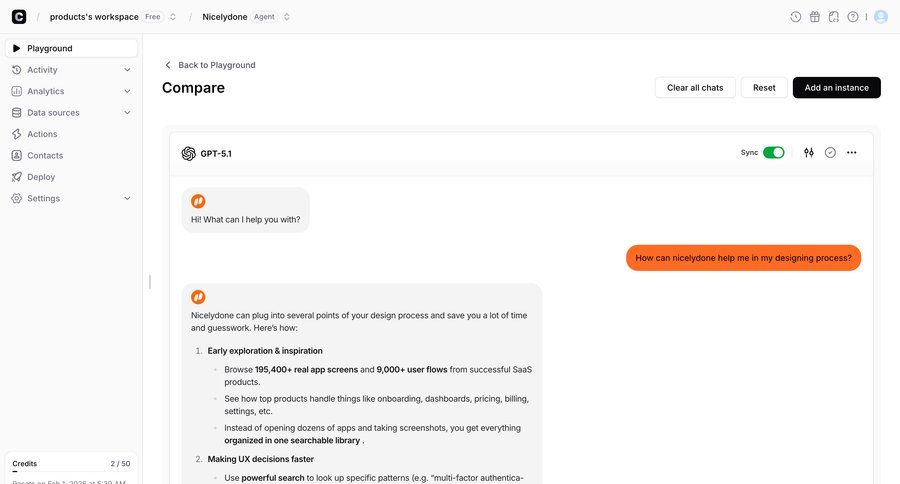Click the Contacts icon in sidebar
Image resolution: width=900 pixels, height=484 pixels.
(x=17, y=156)
